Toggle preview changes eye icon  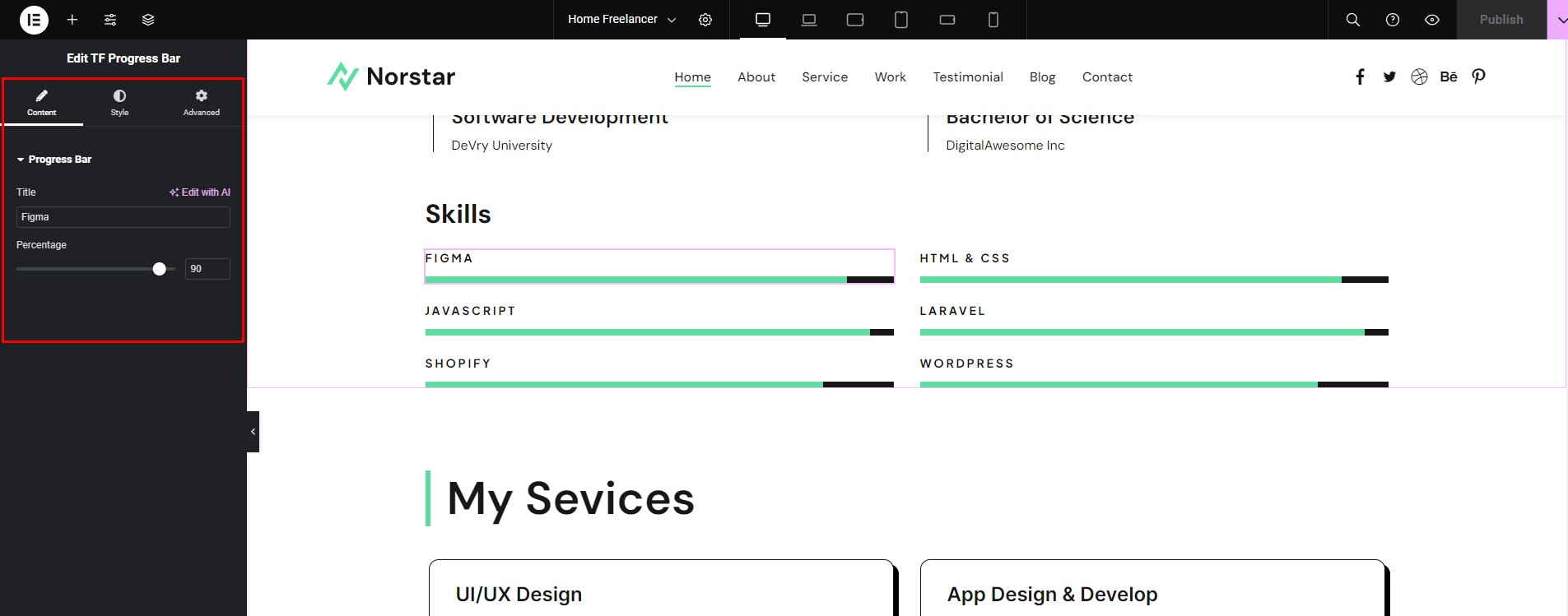1432,20
